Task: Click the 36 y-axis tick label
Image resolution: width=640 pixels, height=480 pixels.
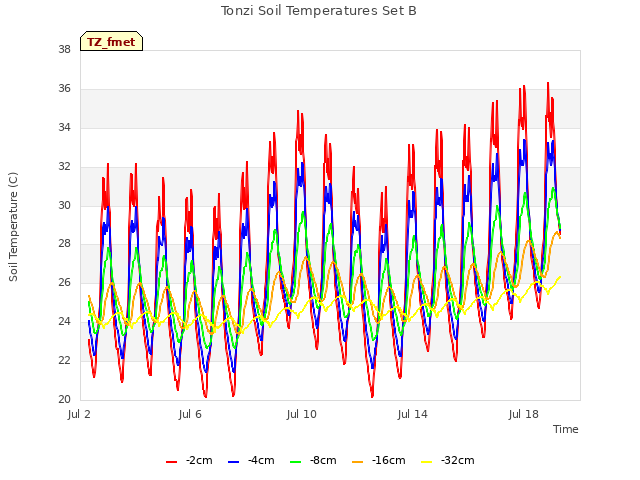Action: click(64, 88)
